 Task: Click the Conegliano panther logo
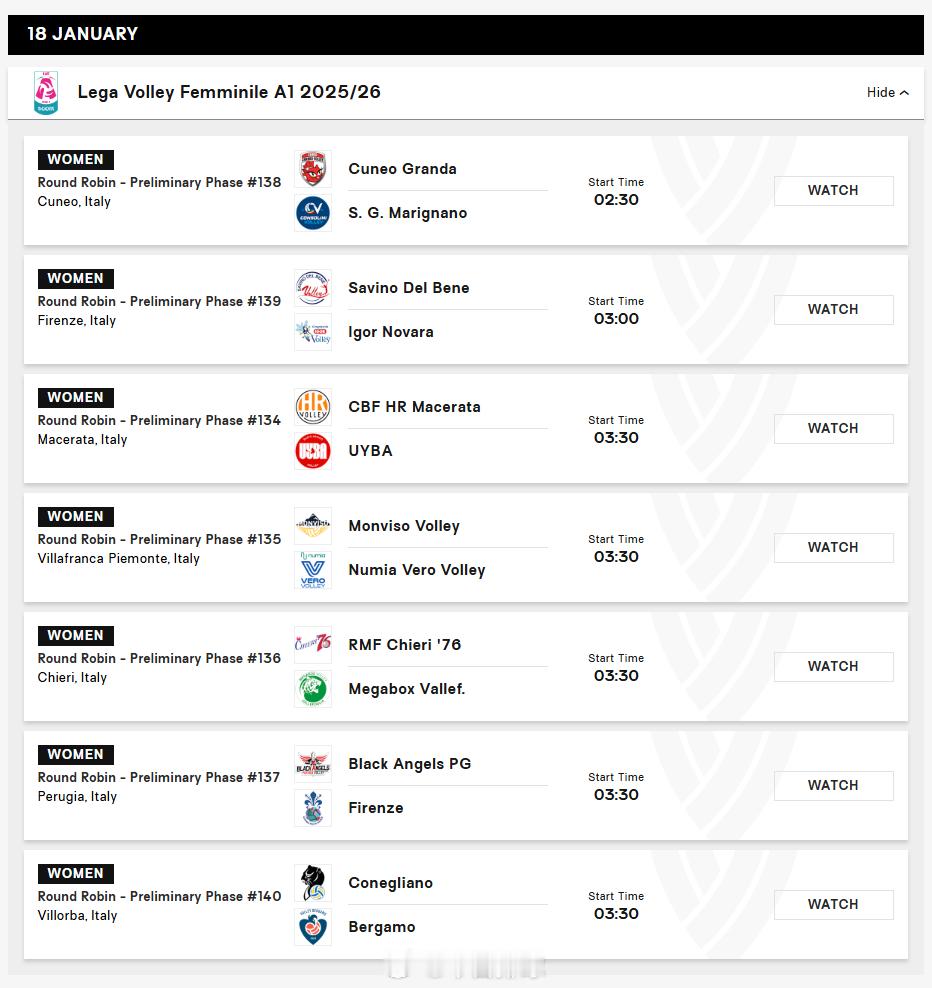tap(313, 883)
